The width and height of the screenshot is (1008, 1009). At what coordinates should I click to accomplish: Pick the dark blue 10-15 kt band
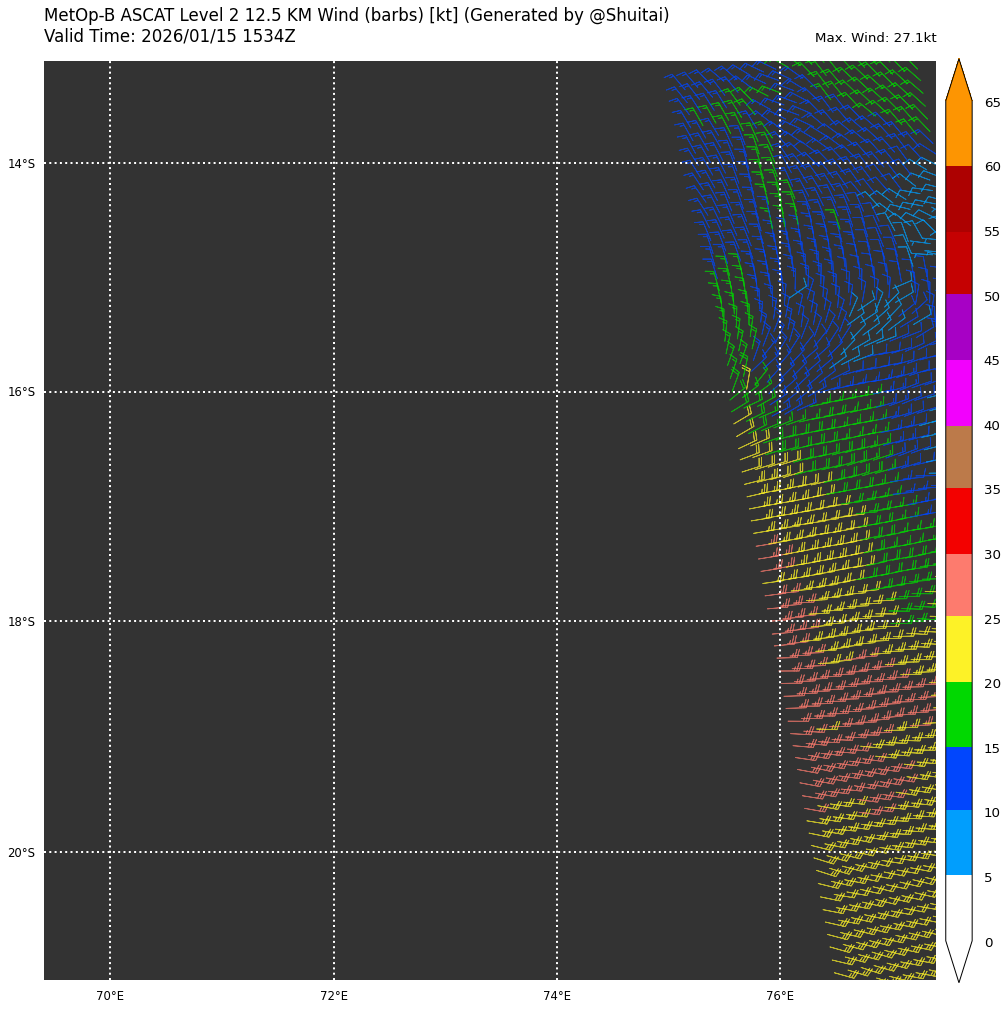(958, 779)
